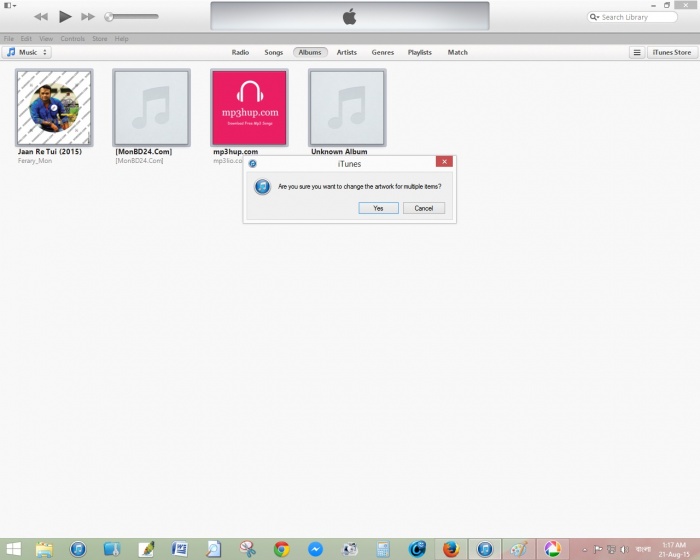700x560 pixels.
Task: Close the iTunes dialog with the red X
Action: pos(444,162)
